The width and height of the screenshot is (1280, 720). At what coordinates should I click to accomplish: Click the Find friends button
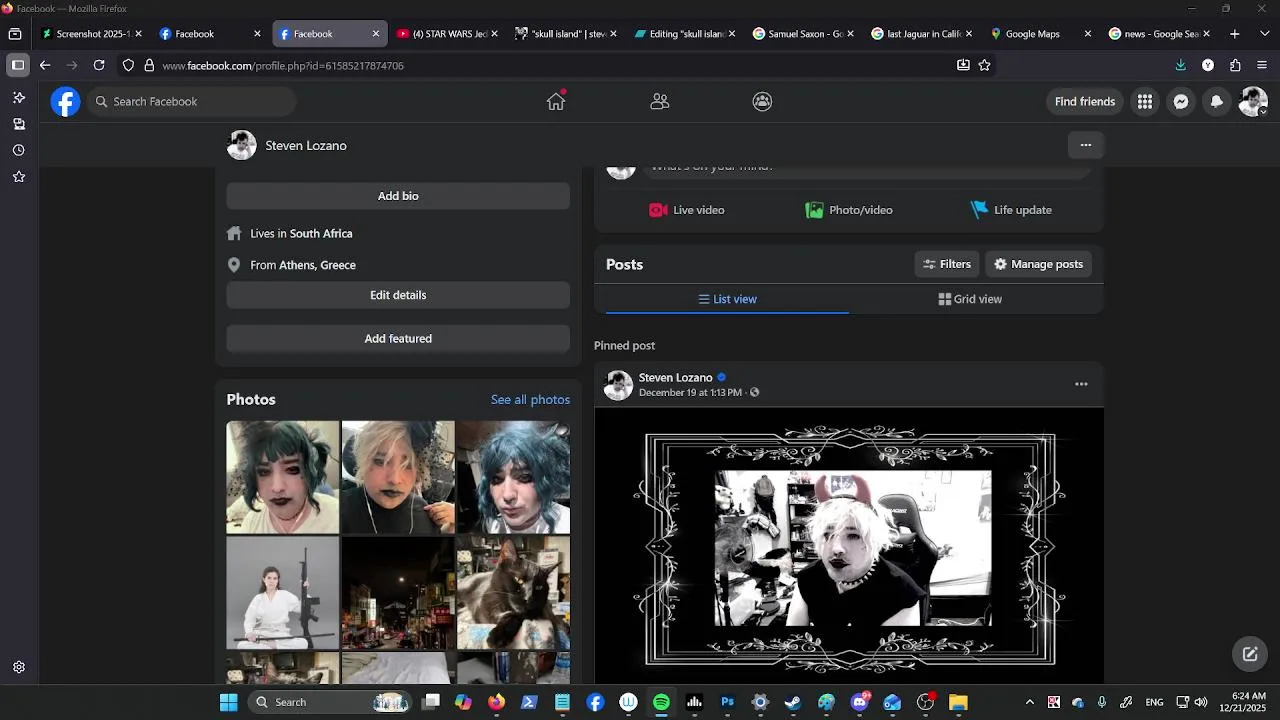click(1084, 101)
